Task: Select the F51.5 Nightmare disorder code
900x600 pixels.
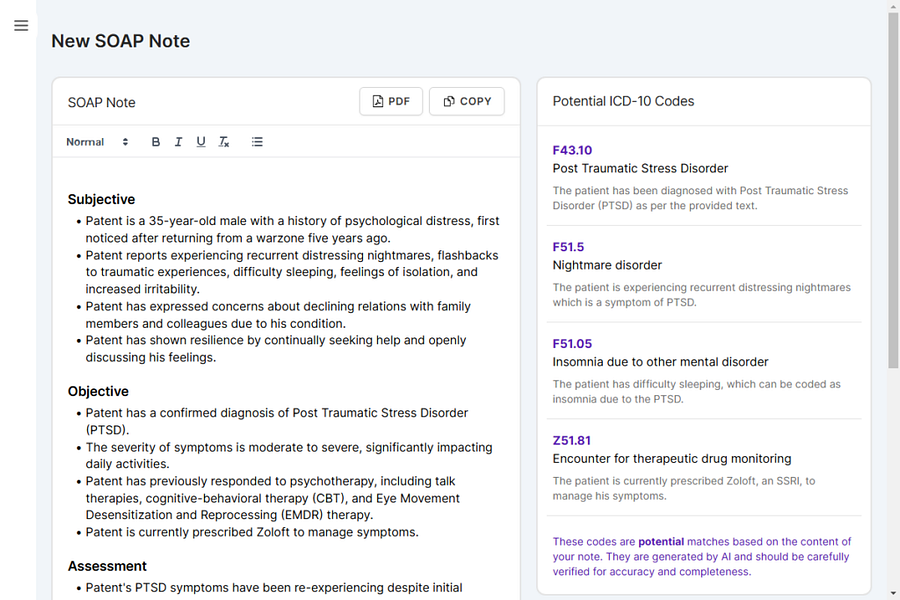Action: click(568, 247)
